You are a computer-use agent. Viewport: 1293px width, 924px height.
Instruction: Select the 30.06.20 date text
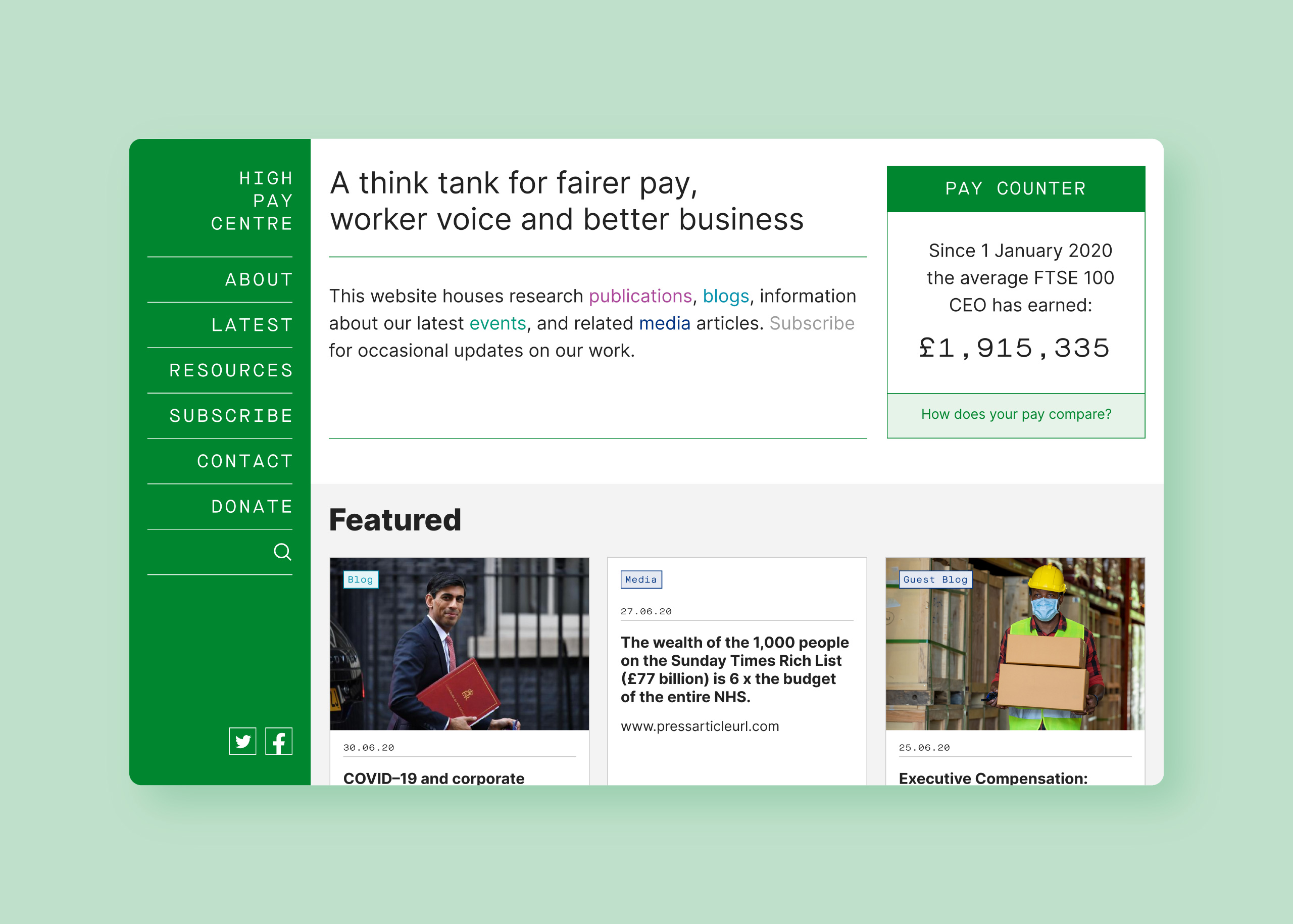coord(369,748)
